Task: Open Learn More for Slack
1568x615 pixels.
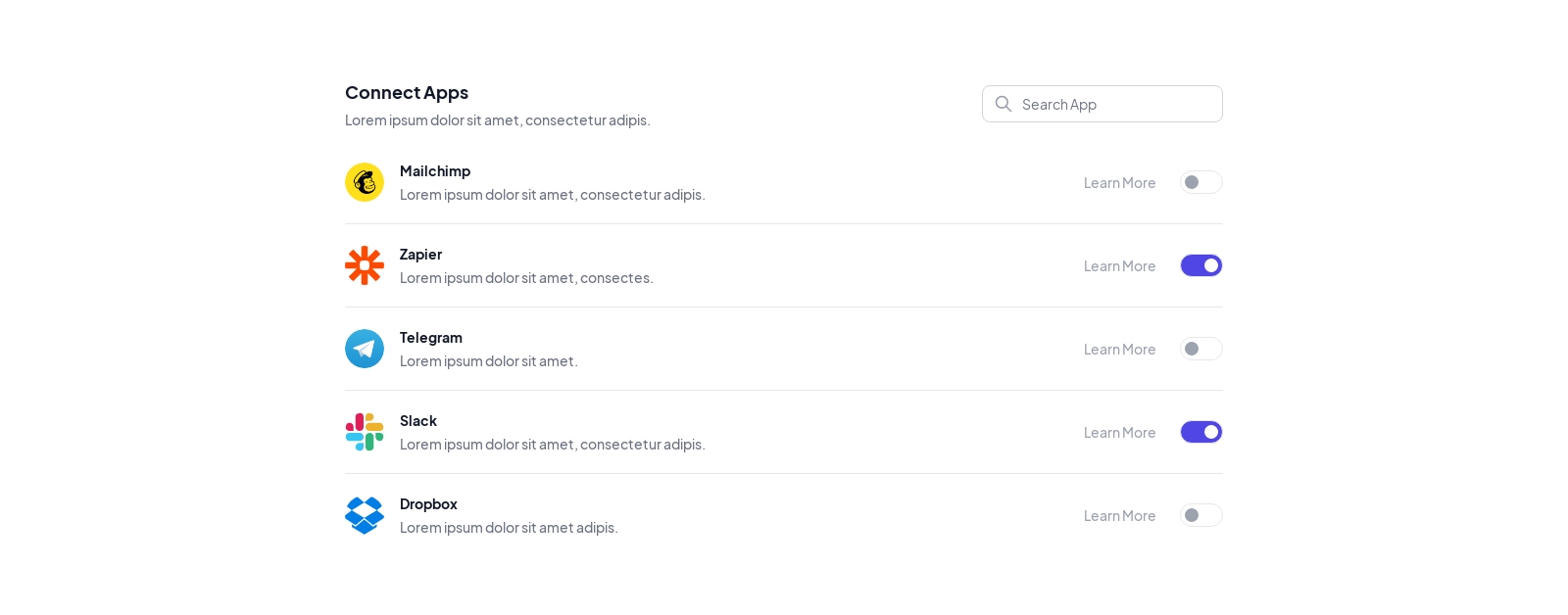Action: click(1119, 432)
